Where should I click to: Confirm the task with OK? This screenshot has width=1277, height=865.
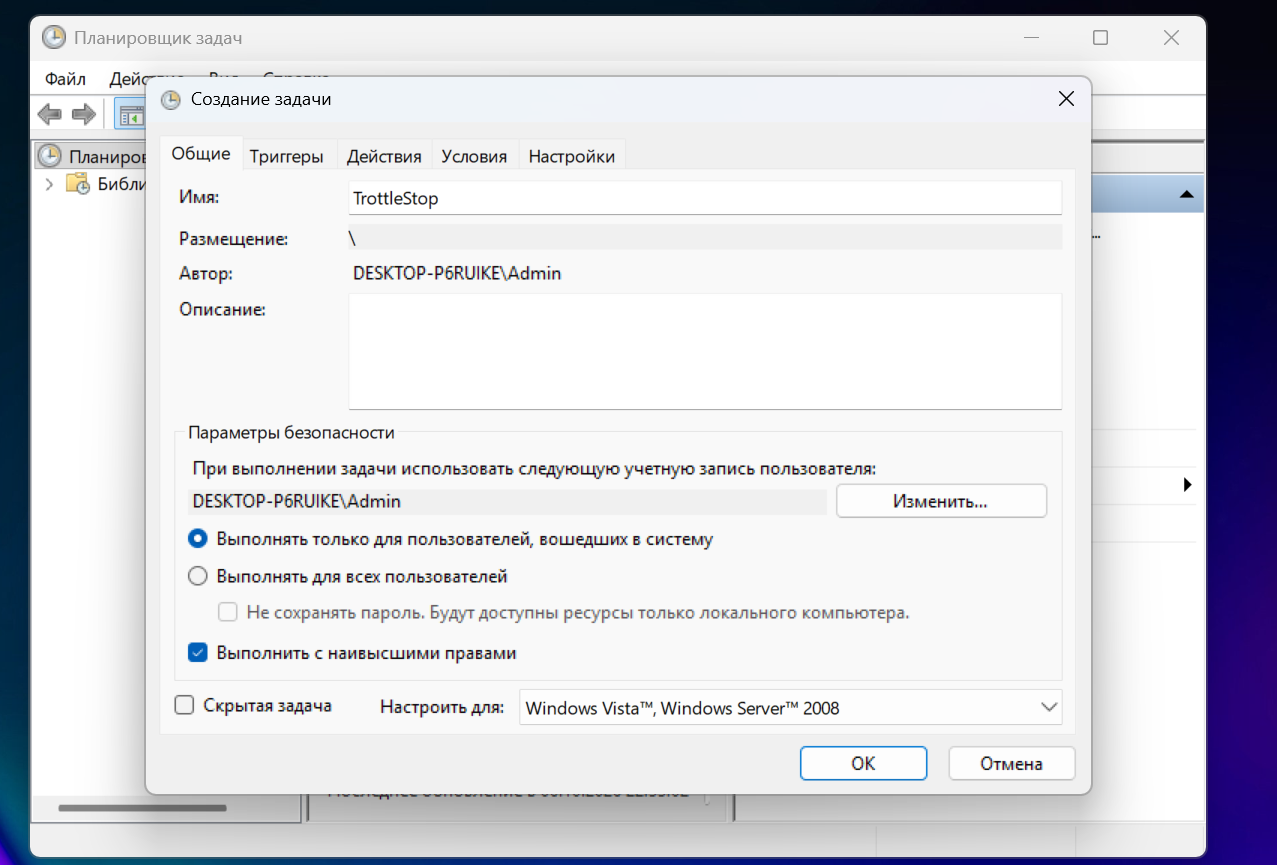click(x=863, y=763)
